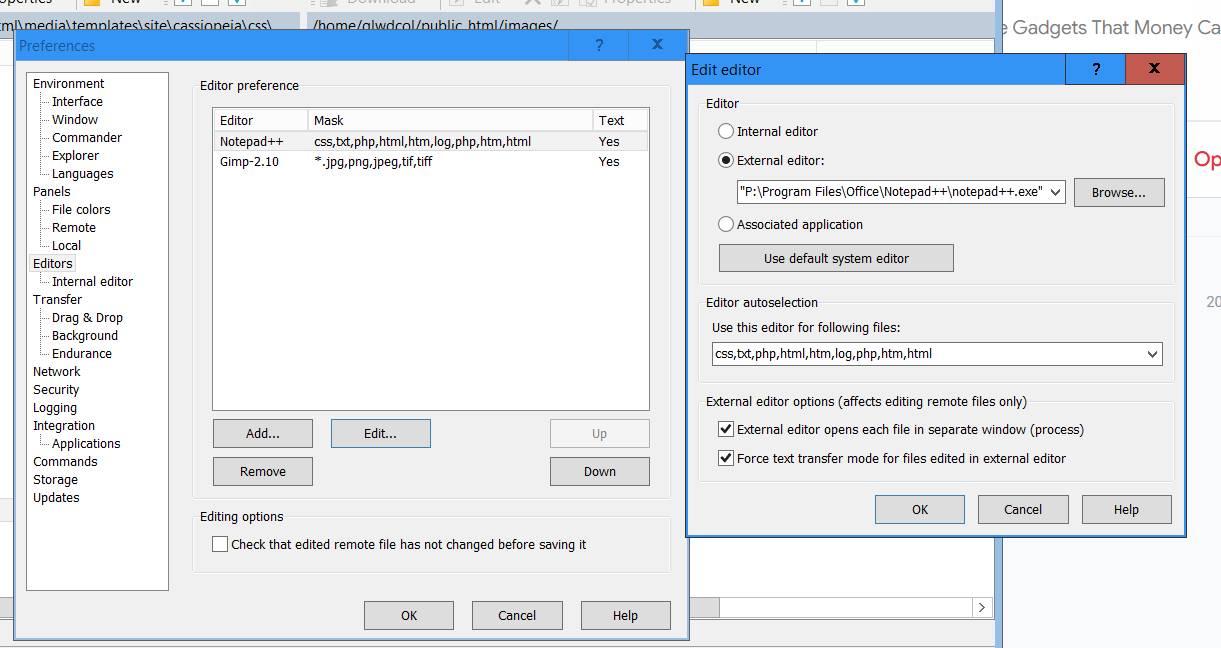Select the Internal editor radio button
1221x648 pixels.
(726, 131)
